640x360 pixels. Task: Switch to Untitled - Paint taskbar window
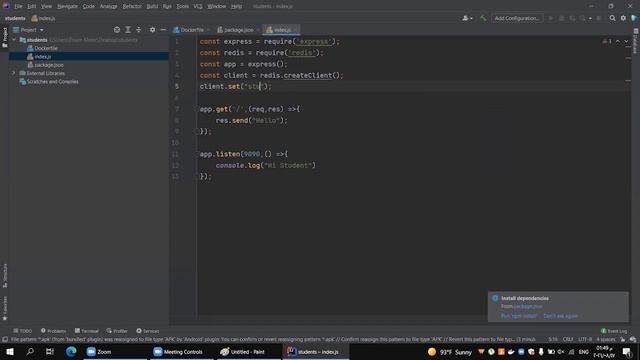[x=248, y=351]
